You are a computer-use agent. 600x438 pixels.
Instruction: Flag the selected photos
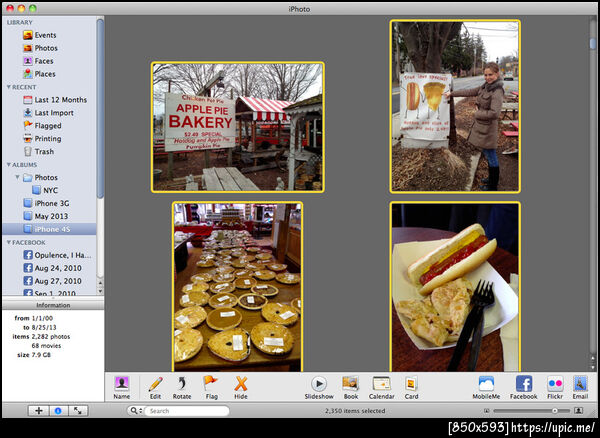tap(211, 388)
